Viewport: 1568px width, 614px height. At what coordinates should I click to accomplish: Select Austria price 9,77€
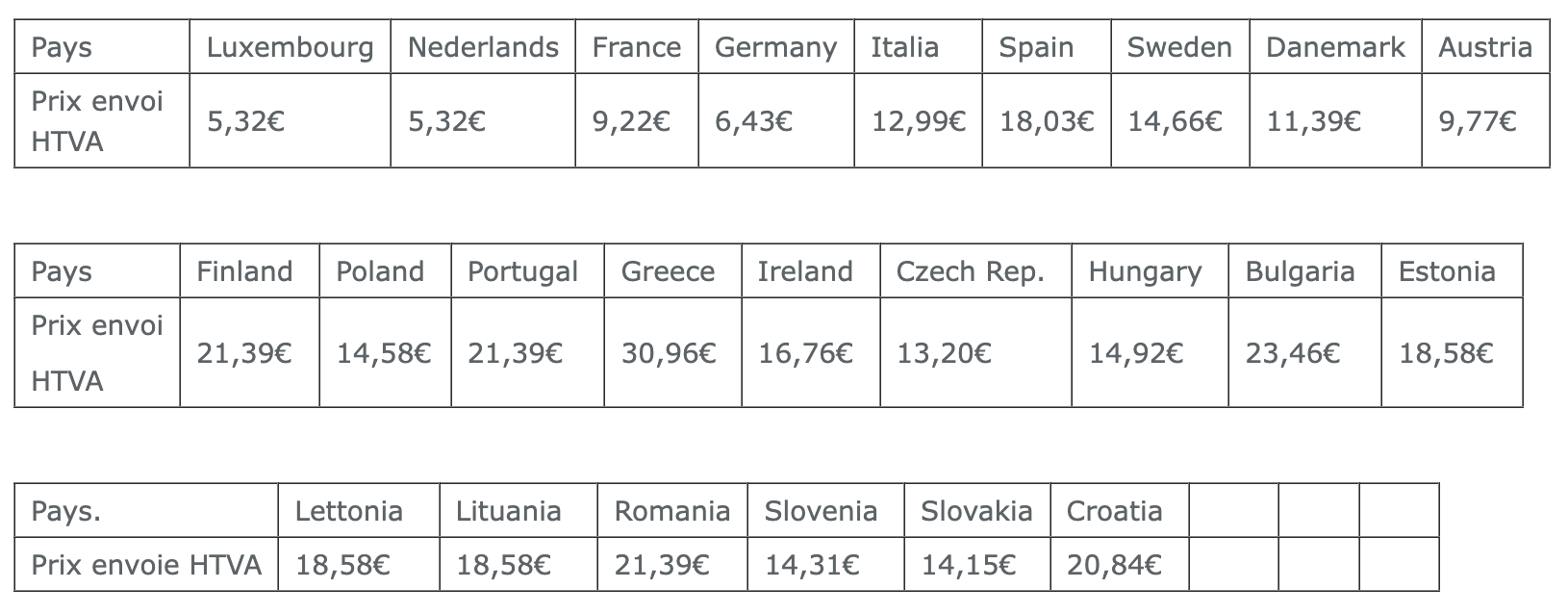pyautogui.click(x=1486, y=121)
